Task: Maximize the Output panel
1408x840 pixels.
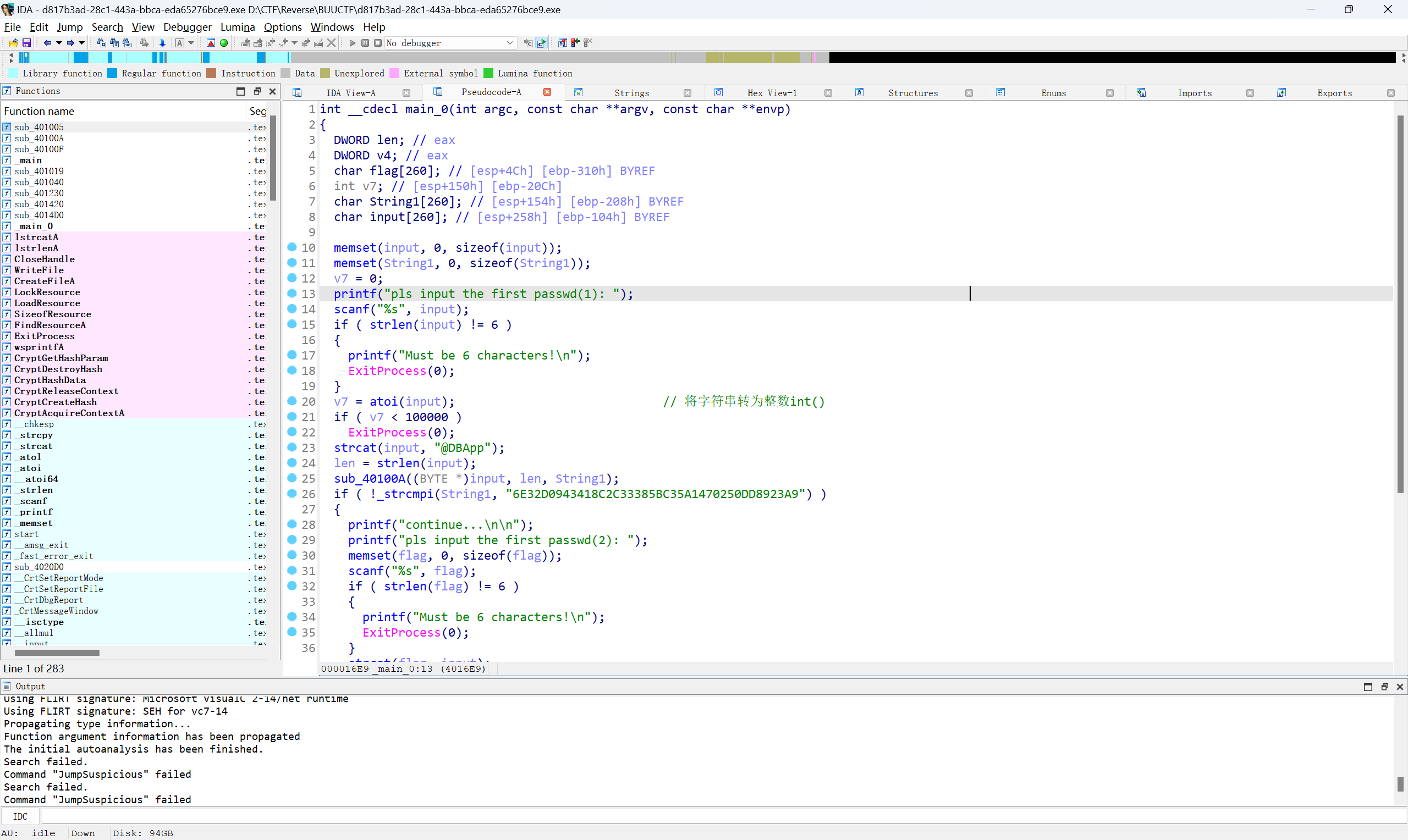Action: point(1368,687)
